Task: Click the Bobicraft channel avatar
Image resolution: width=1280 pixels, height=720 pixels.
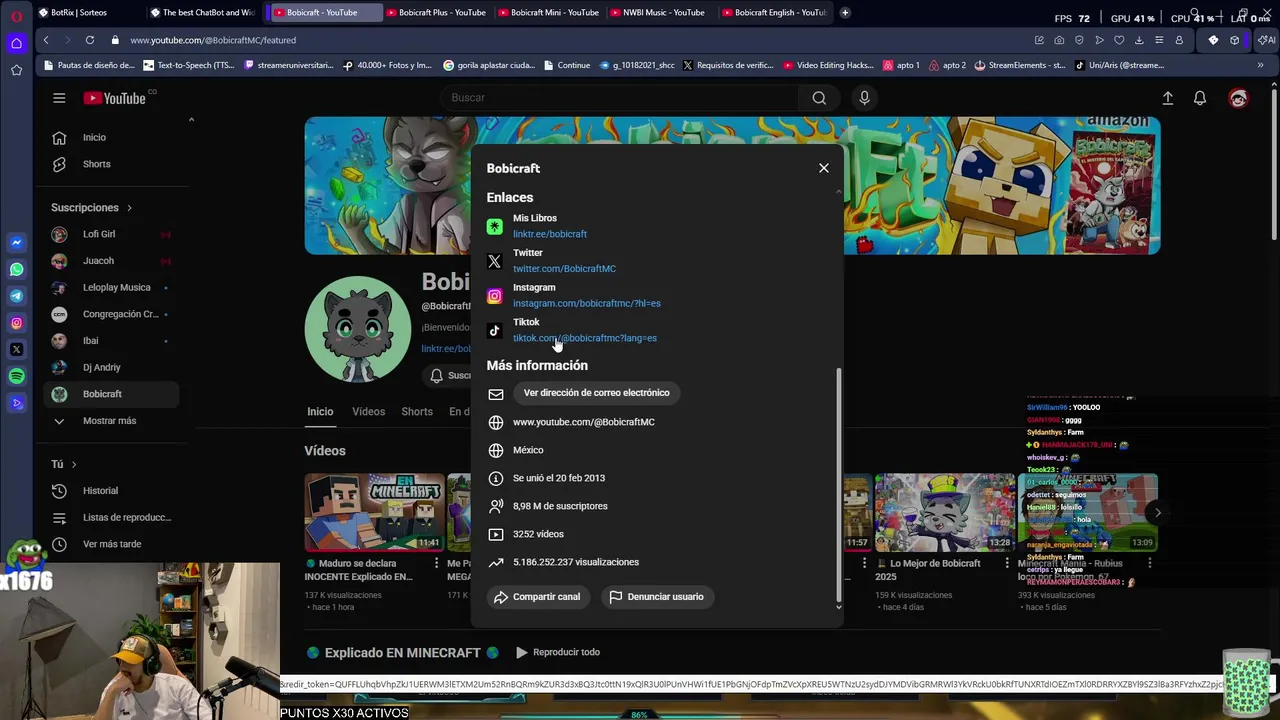Action: tap(357, 329)
